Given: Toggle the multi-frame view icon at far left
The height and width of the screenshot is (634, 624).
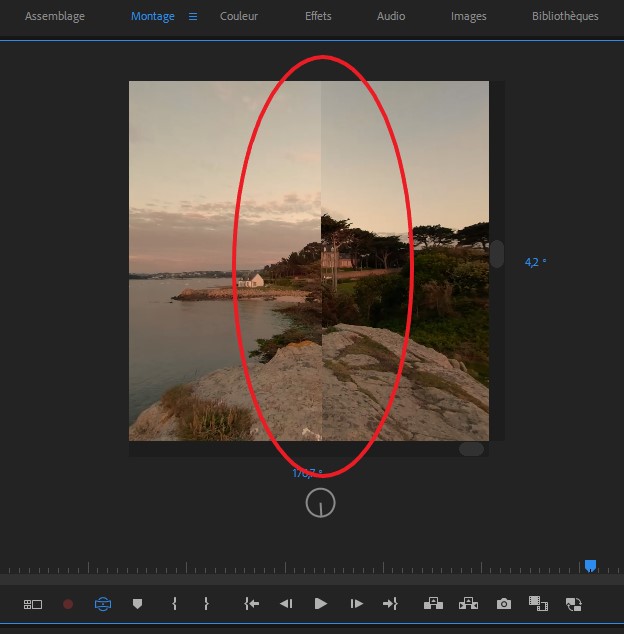Looking at the screenshot, I should coord(33,604).
